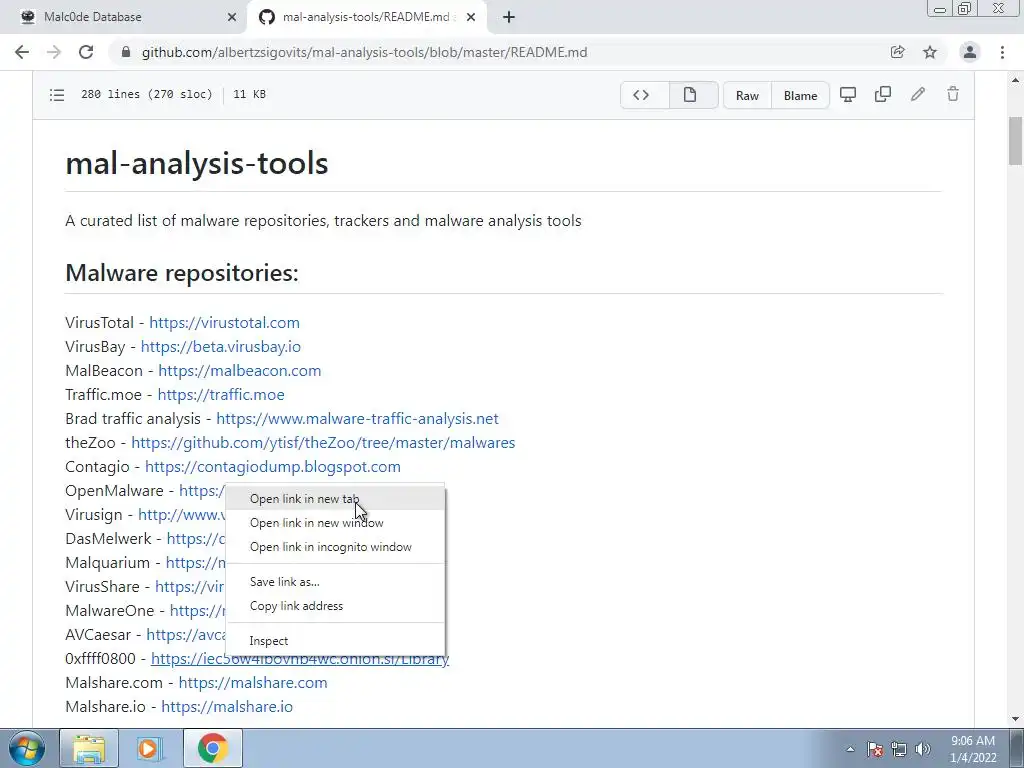1024x768 pixels.
Task: Open the virustotal.com link
Action: coord(225,323)
